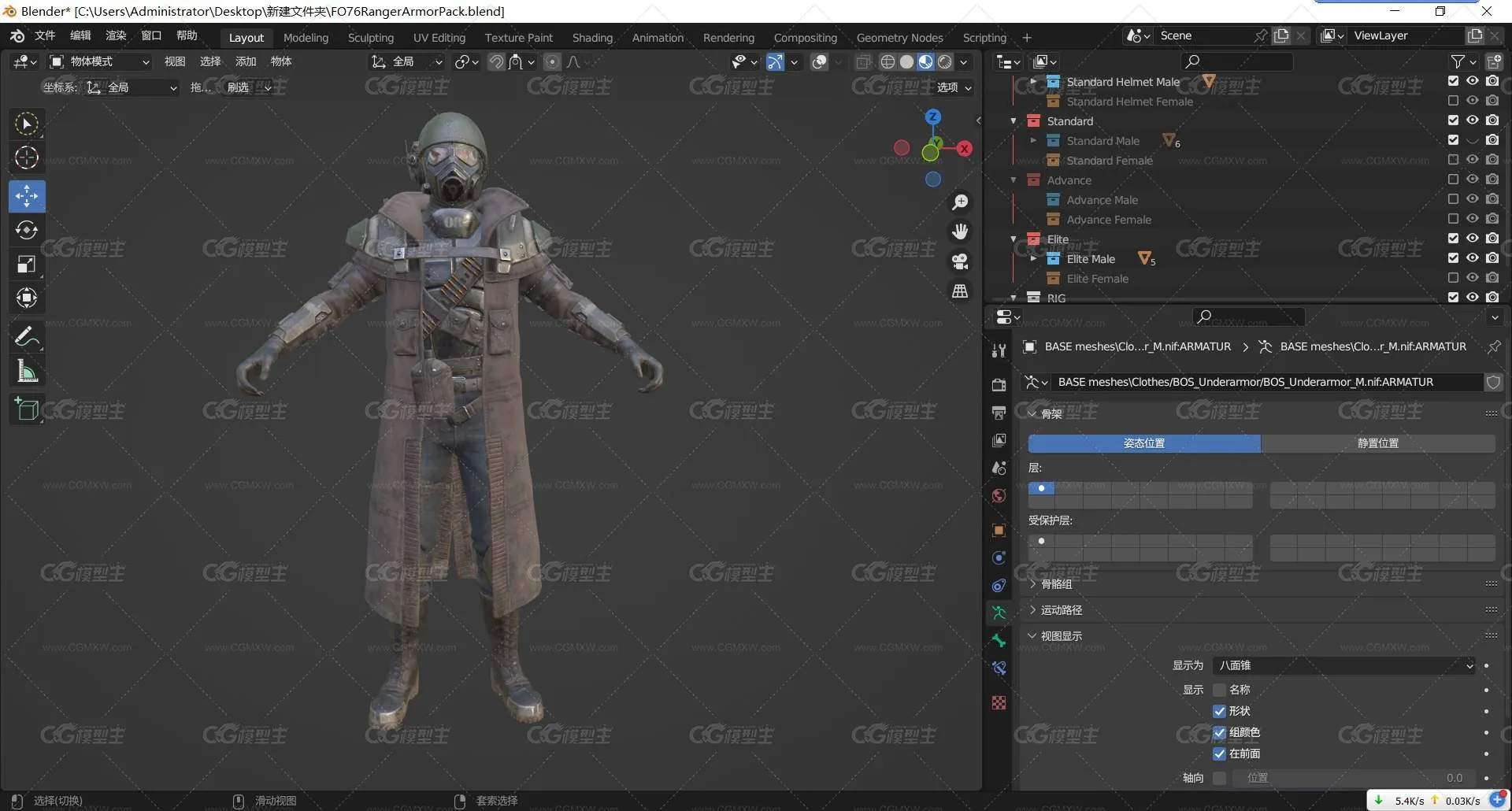This screenshot has height=811, width=1512.
Task: Open the 渲染 menu
Action: 116,35
